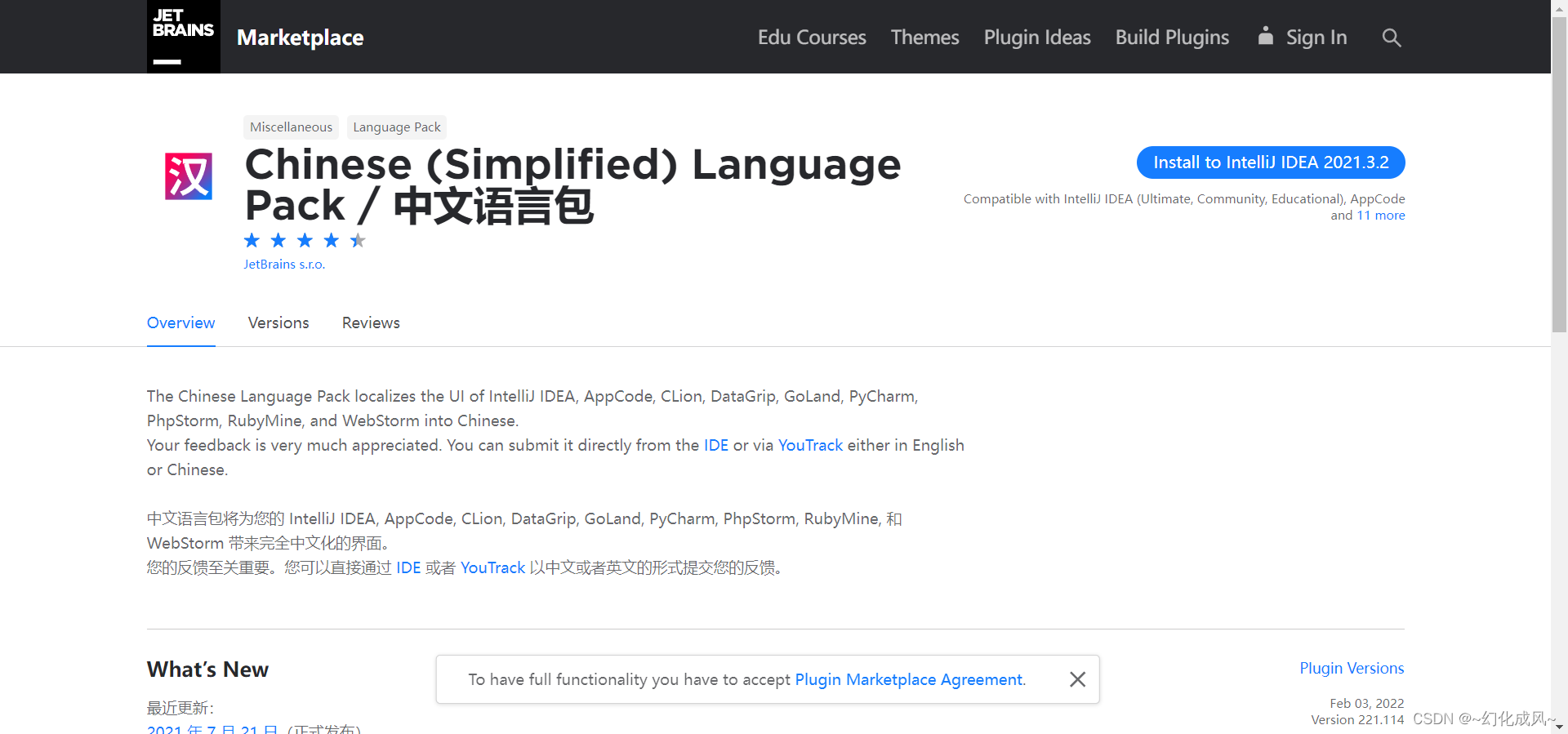Image resolution: width=1568 pixels, height=734 pixels.
Task: Open the search magnifier icon
Action: tap(1392, 38)
